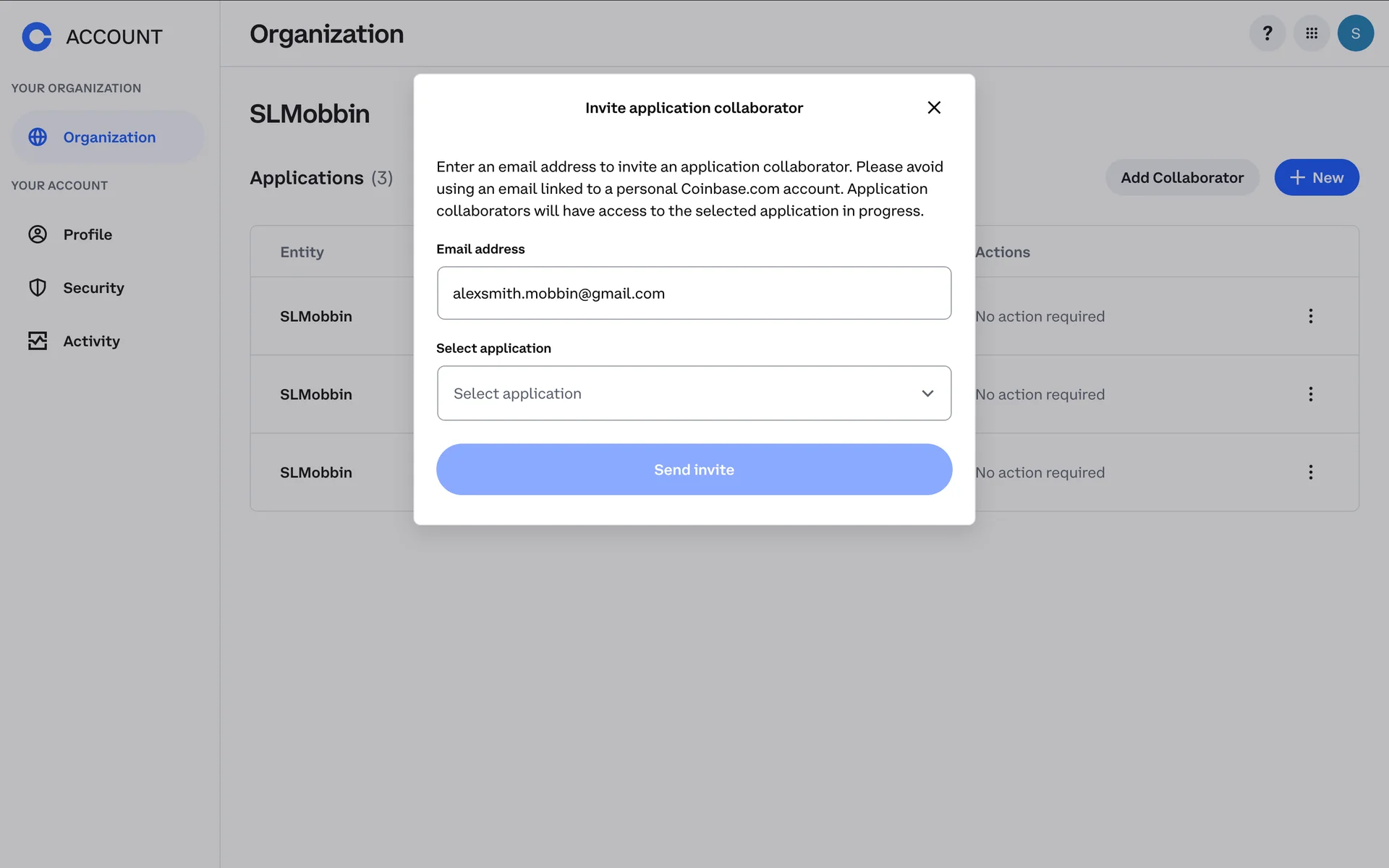Viewport: 1389px width, 868px height.
Task: Open third row three-dot actions menu
Action: coord(1310,472)
